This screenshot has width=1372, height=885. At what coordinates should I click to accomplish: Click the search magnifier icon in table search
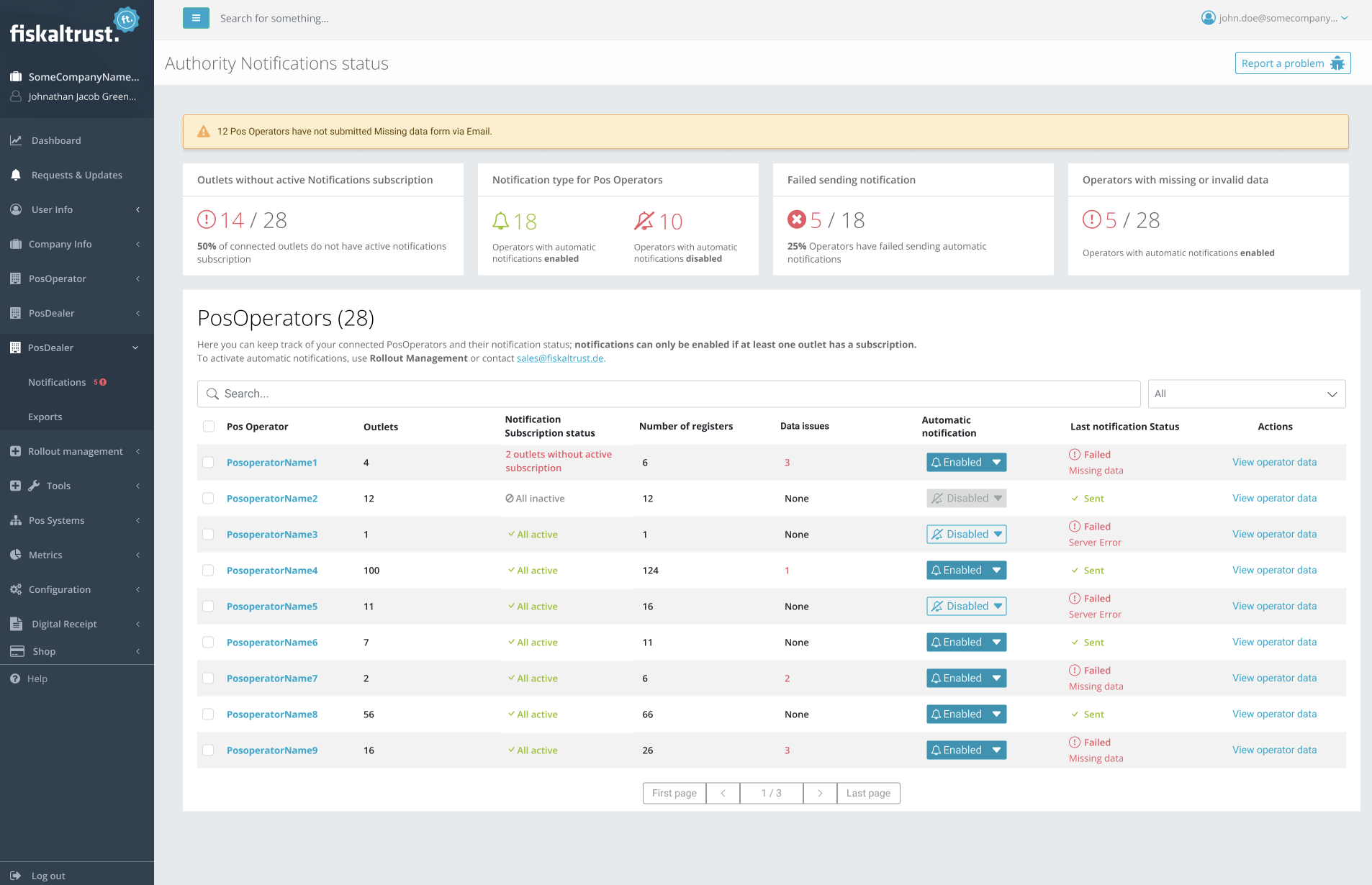[x=212, y=394]
